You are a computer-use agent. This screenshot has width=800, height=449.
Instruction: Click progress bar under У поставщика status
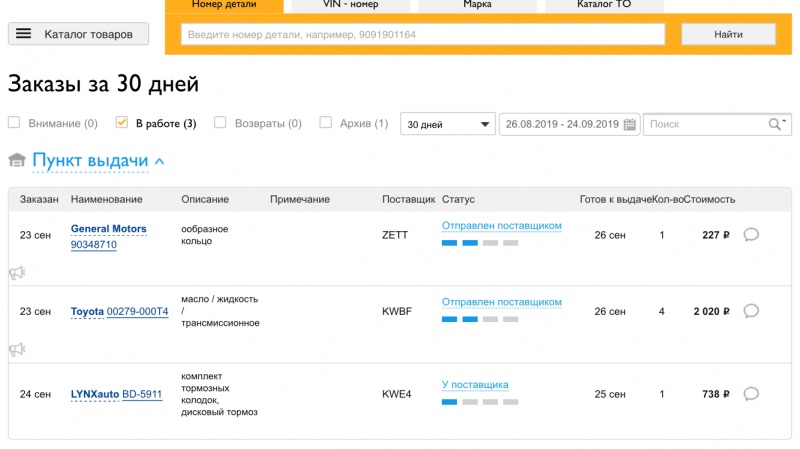point(480,402)
